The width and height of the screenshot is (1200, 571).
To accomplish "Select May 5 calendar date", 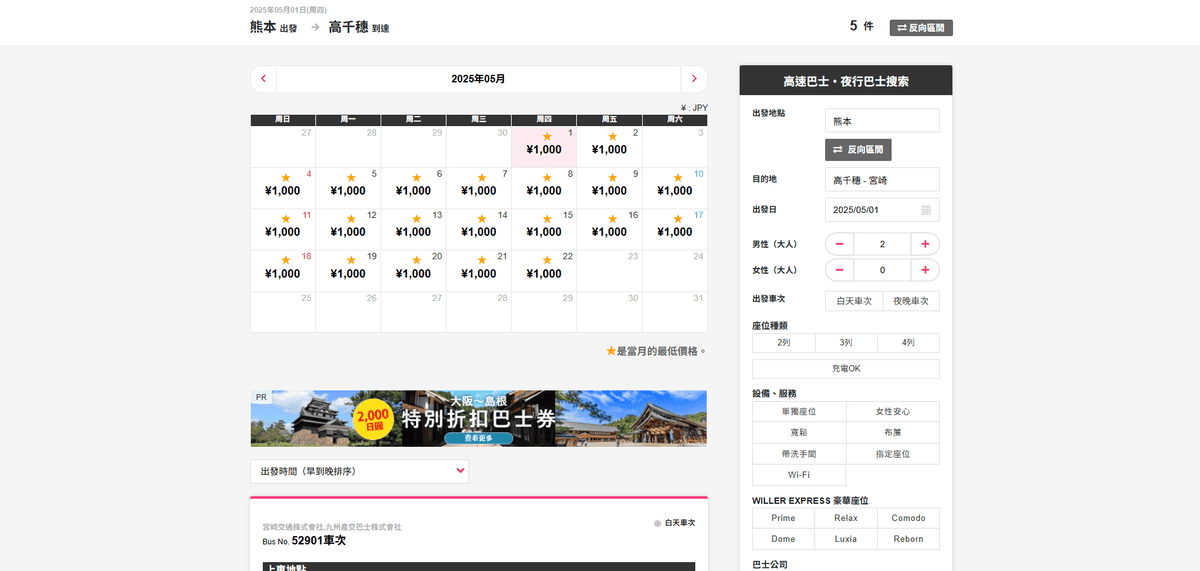I will pos(348,188).
